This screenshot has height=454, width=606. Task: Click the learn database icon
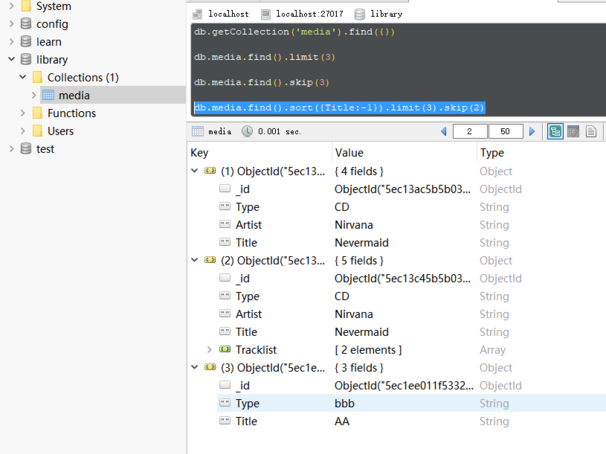pos(26,41)
